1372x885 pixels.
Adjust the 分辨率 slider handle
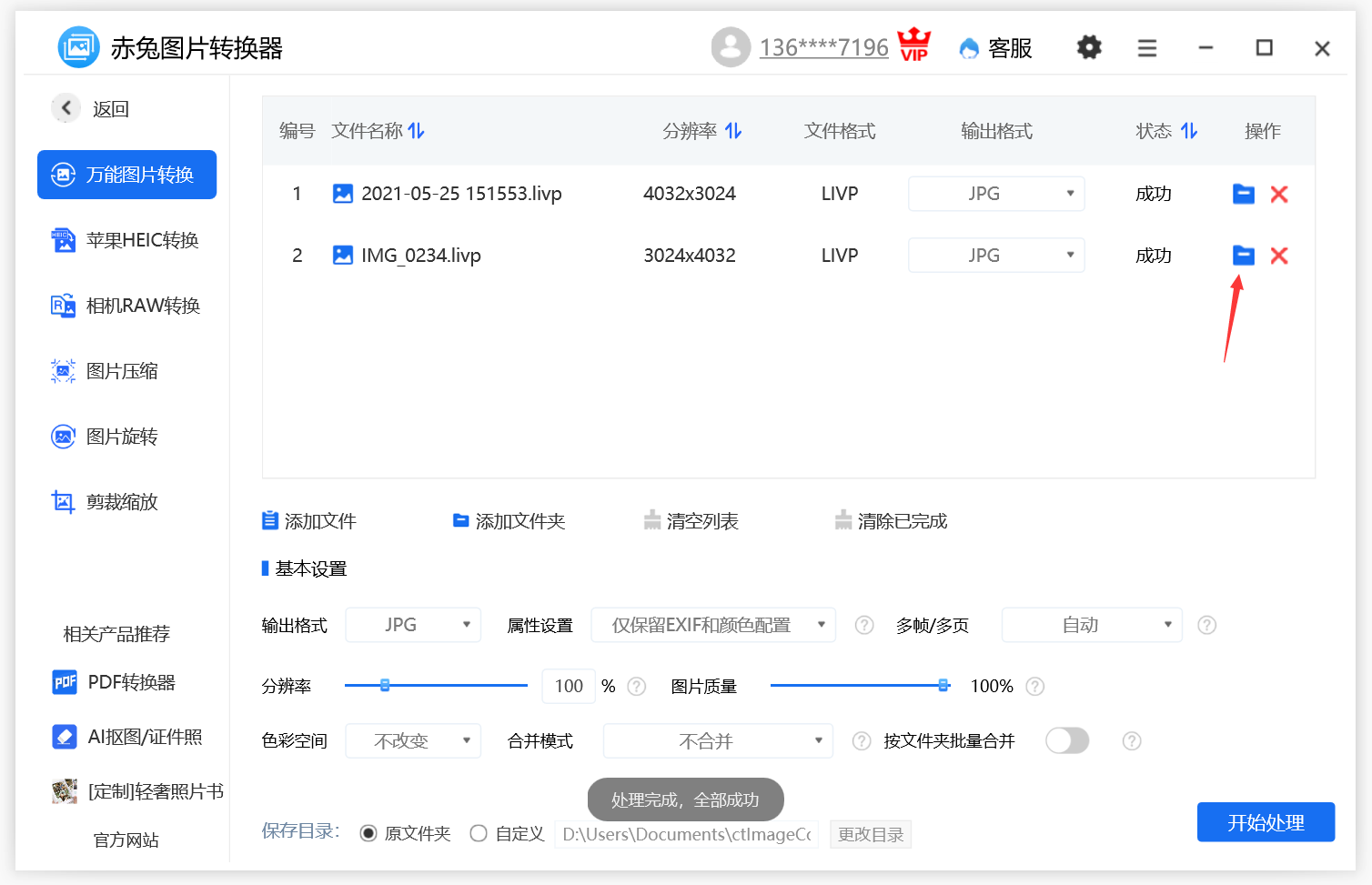(x=385, y=685)
